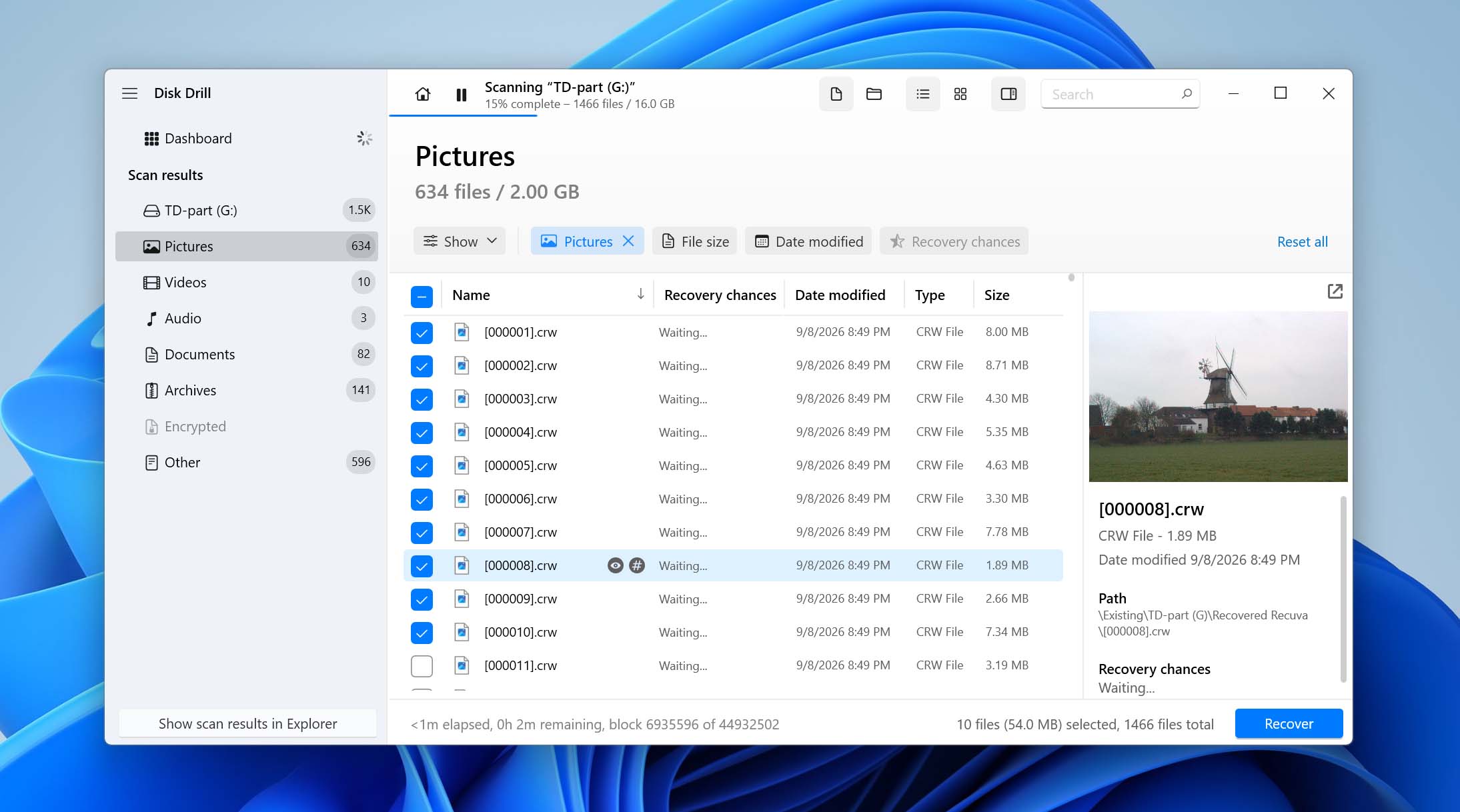Click the windmill preview thumbnail
Screen dimensions: 1460x812
[x=1218, y=397]
